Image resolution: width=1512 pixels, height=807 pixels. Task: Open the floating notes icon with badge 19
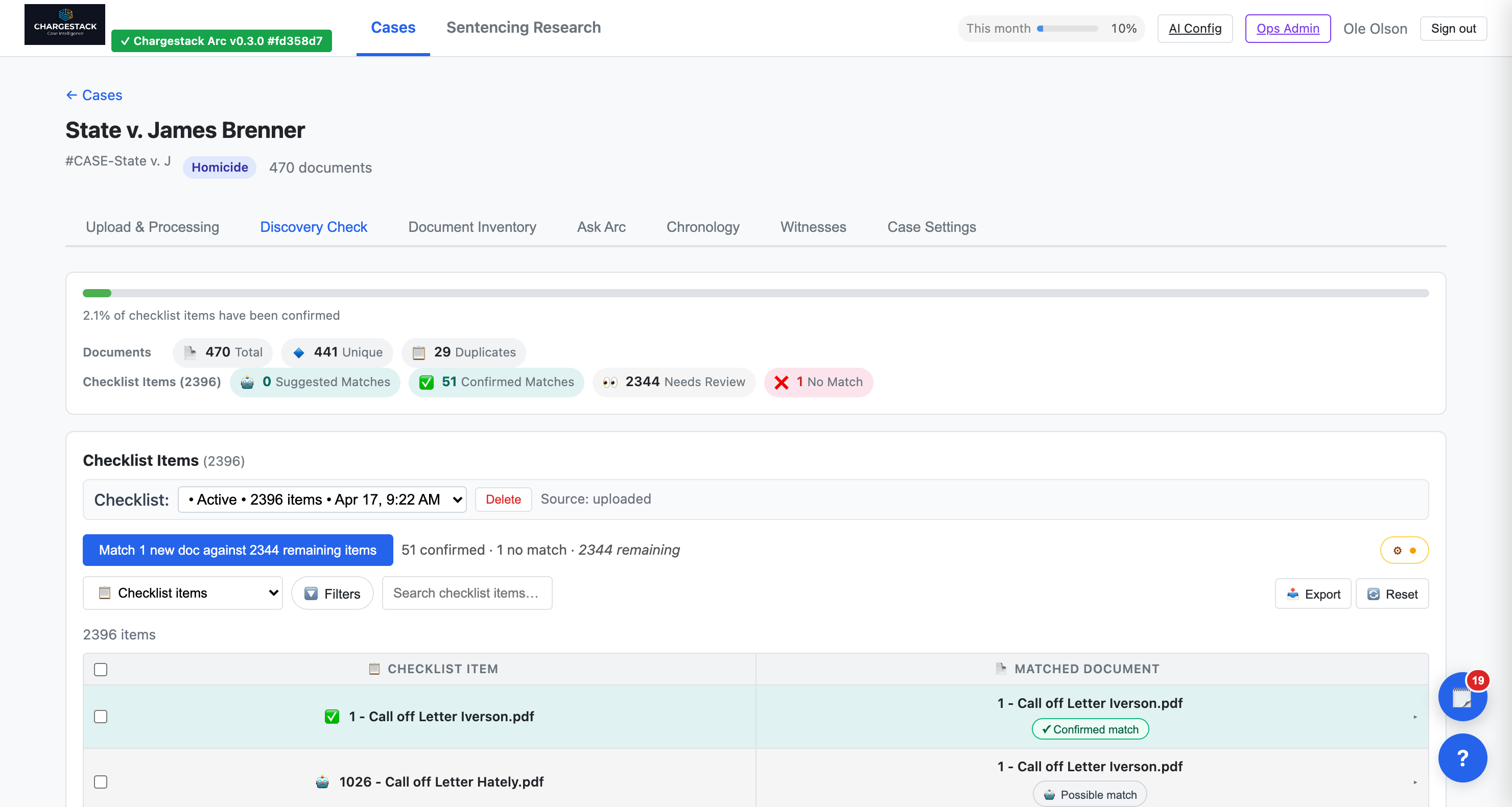(1462, 697)
